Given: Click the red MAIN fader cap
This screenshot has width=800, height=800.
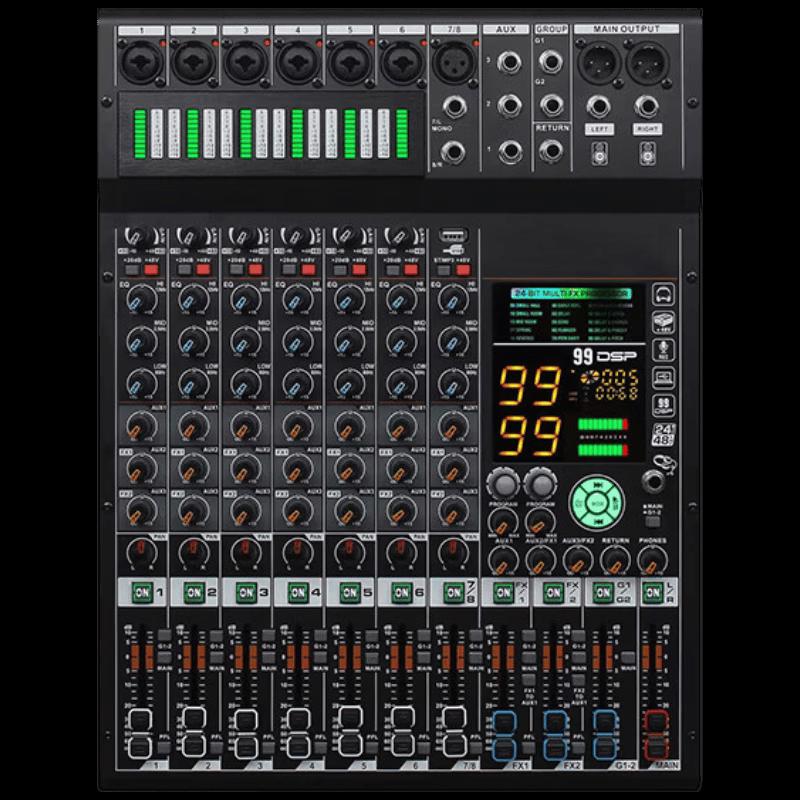Looking at the screenshot, I should point(656,735).
